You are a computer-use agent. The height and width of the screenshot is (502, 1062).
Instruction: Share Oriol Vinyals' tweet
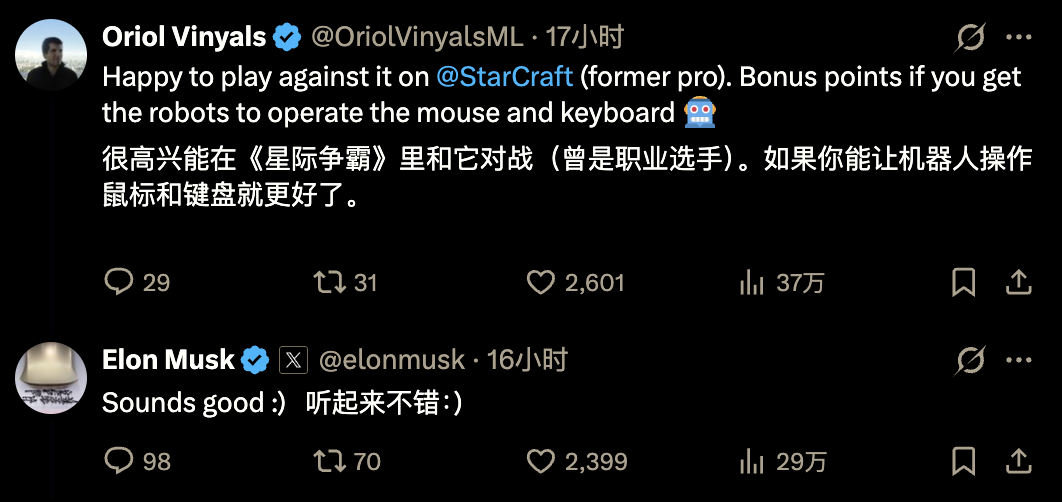(1018, 283)
